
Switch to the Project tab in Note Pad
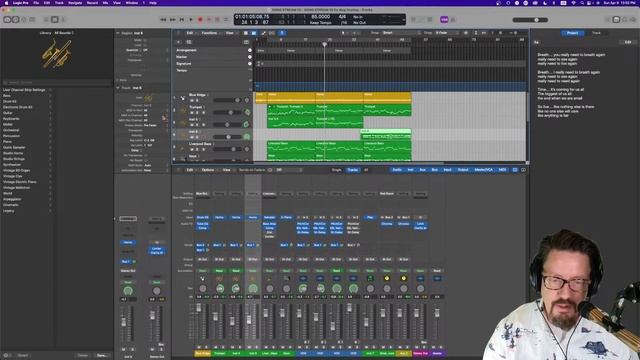[572, 33]
